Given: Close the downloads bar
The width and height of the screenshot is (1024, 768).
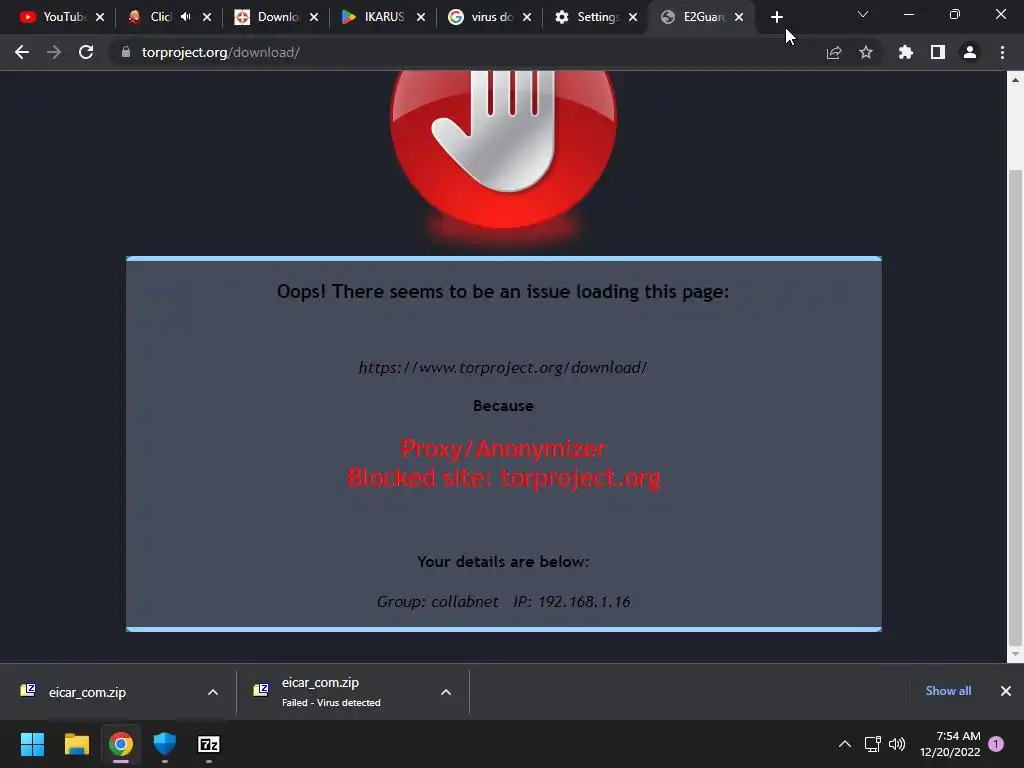Looking at the screenshot, I should click(x=1006, y=691).
